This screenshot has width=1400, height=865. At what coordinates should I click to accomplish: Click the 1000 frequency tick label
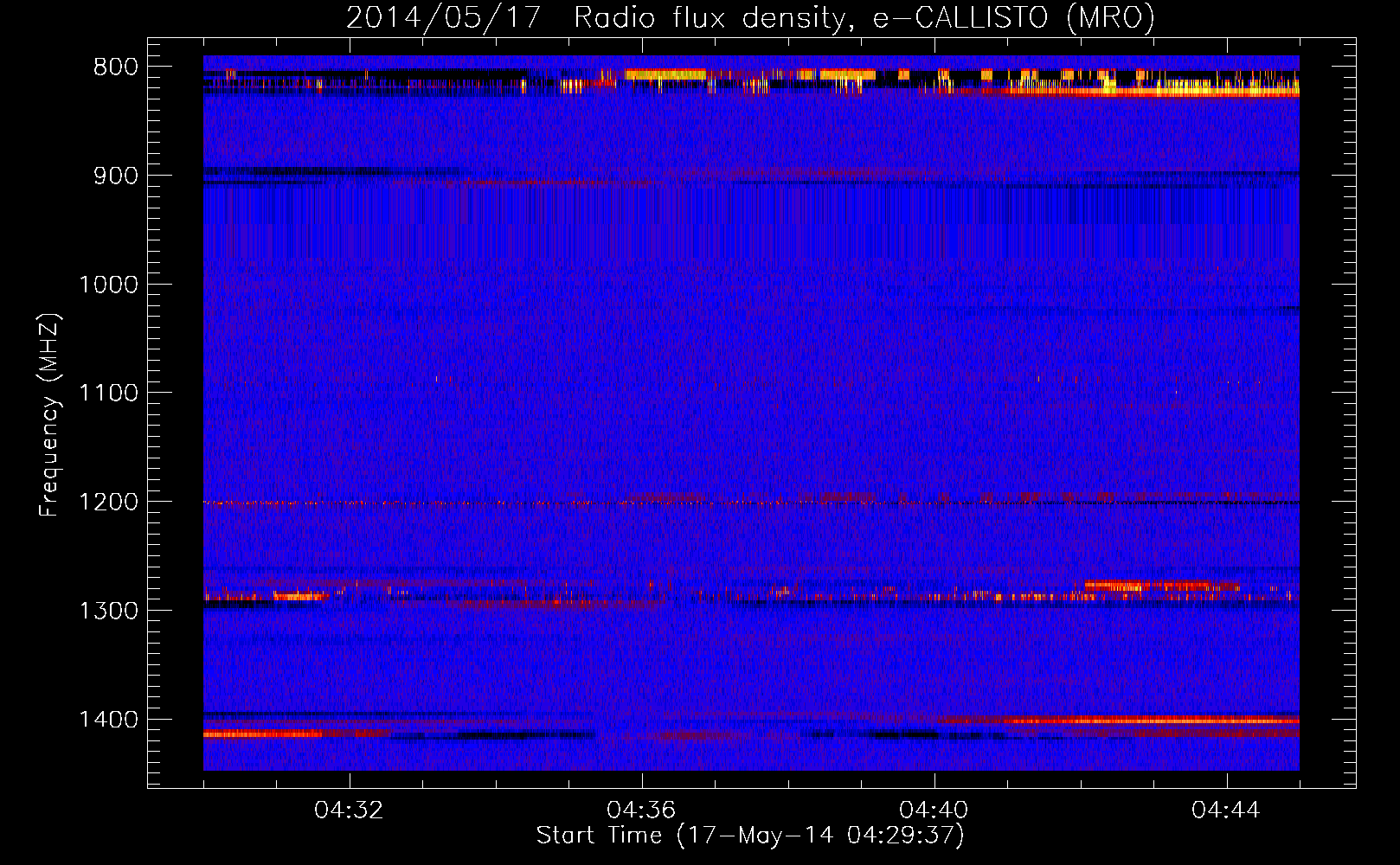tap(108, 285)
